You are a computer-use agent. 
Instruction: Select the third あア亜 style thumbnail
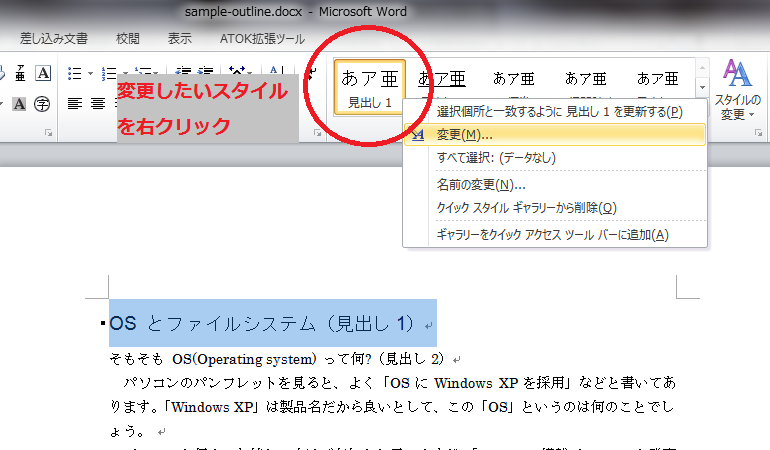(514, 79)
